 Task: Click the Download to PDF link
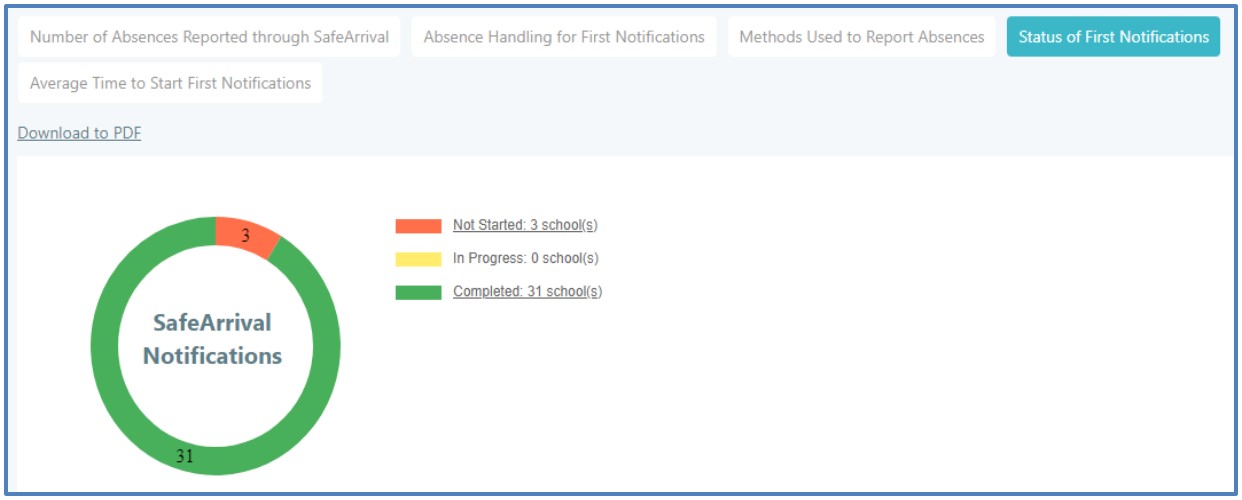point(79,133)
